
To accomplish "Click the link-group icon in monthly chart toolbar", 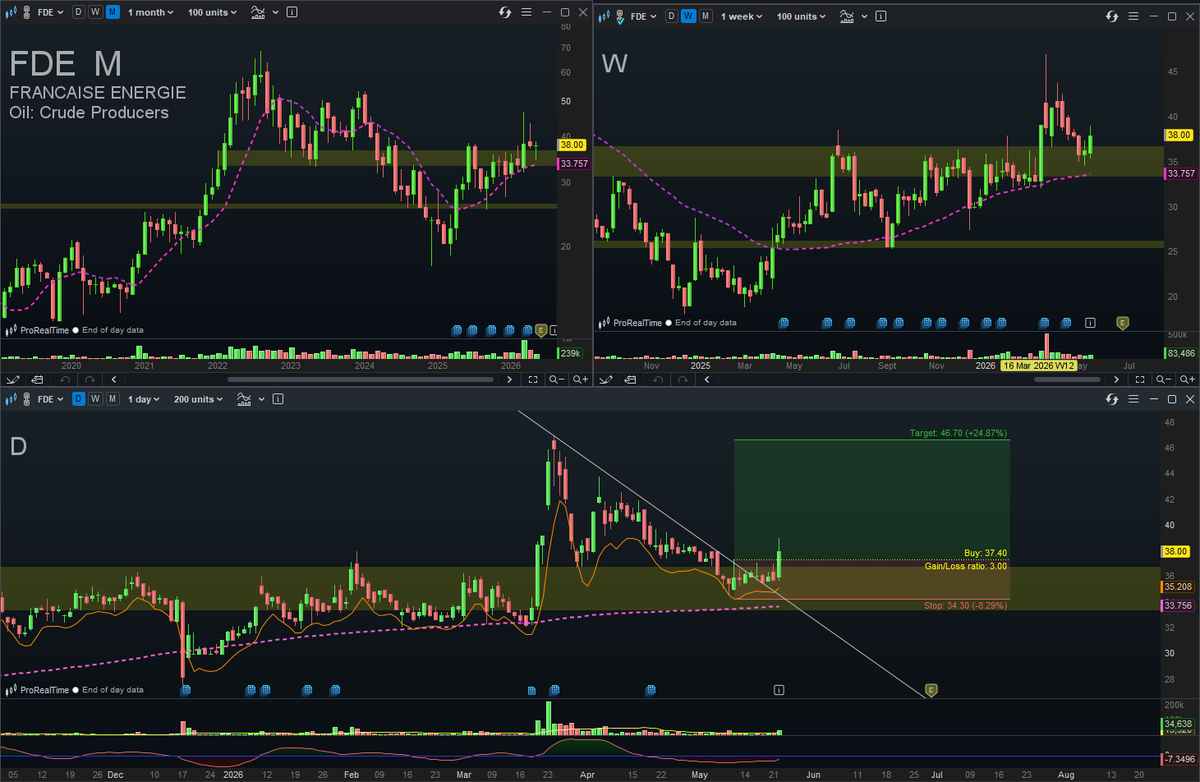I will pos(25,14).
